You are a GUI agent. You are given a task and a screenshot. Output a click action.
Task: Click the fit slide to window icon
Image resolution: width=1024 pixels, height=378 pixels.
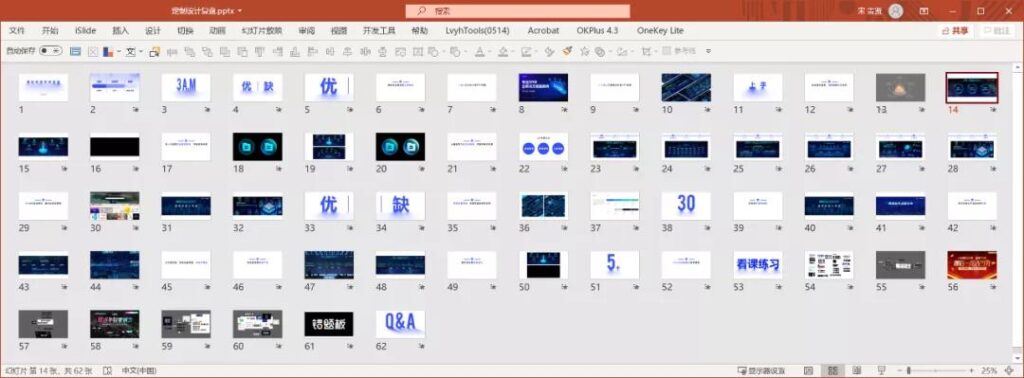tap(1010, 371)
